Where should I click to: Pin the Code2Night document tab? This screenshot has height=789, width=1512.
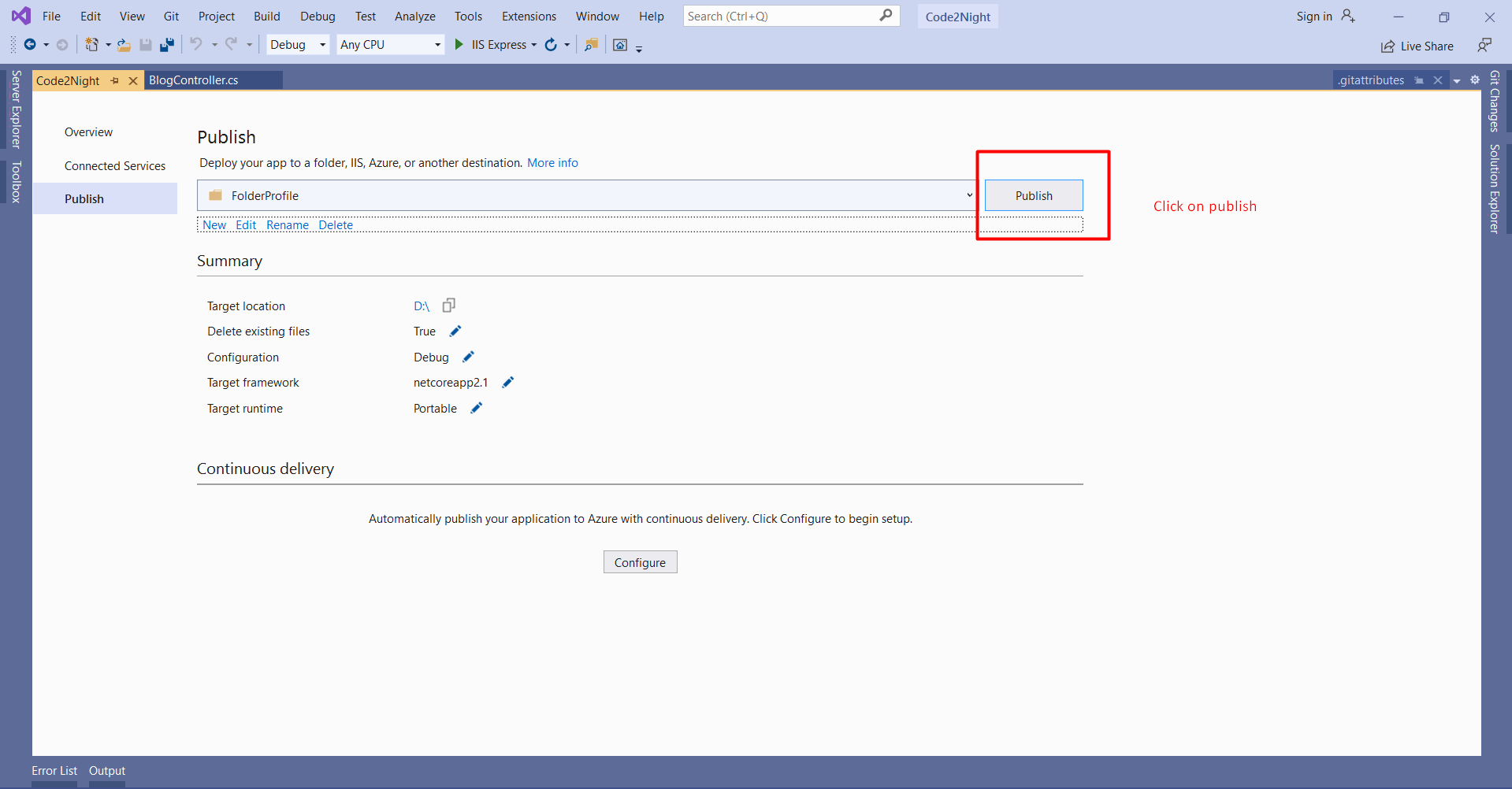(115, 80)
